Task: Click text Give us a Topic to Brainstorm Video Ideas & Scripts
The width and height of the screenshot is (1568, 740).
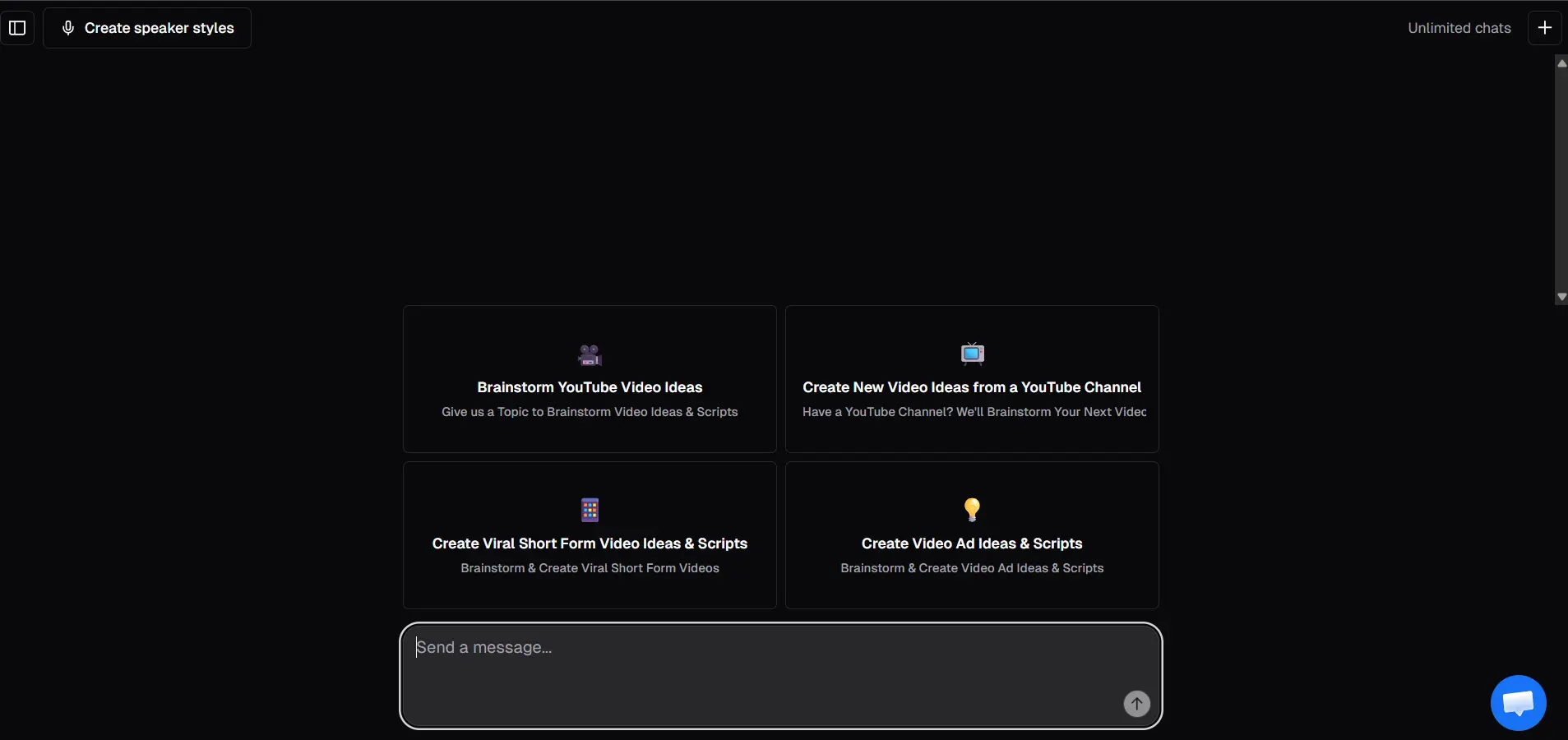Action: point(590,412)
